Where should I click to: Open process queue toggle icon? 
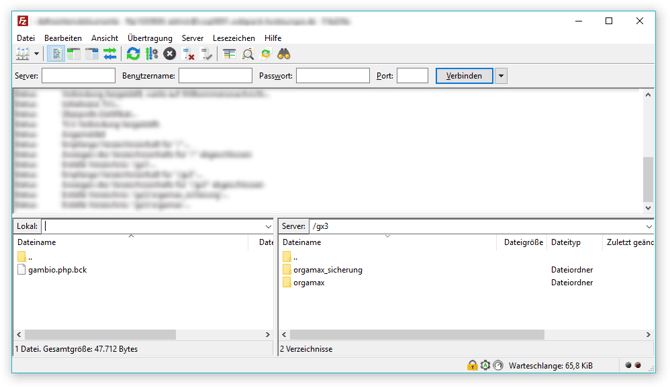point(151,54)
